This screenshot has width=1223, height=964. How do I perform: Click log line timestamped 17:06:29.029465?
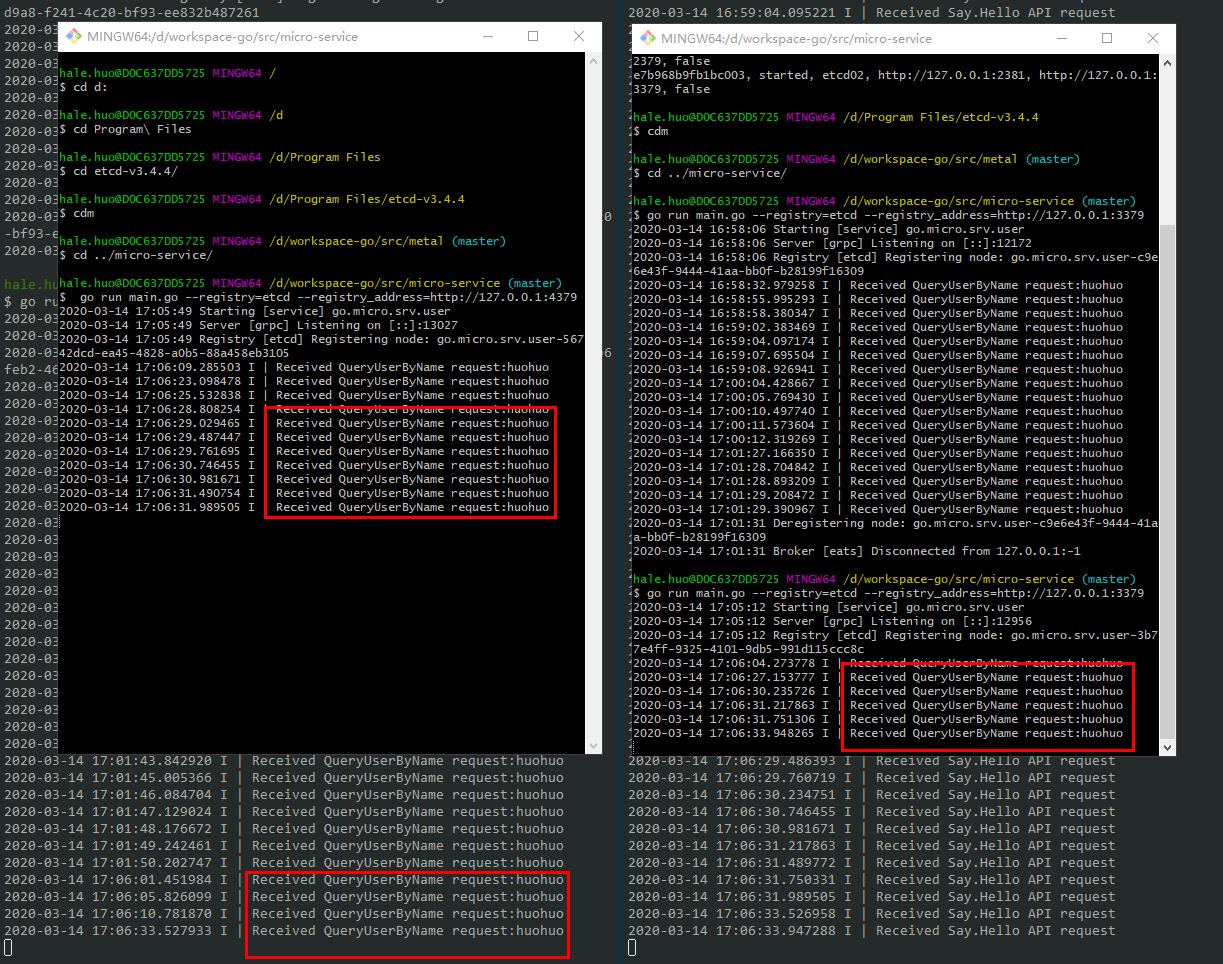(304, 423)
